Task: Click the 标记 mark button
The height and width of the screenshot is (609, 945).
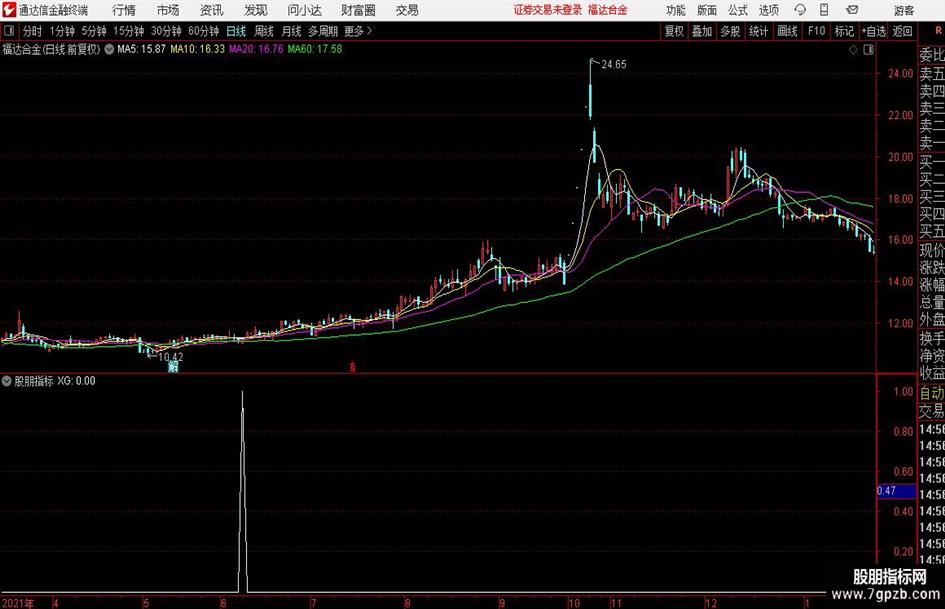Action: coord(844,31)
